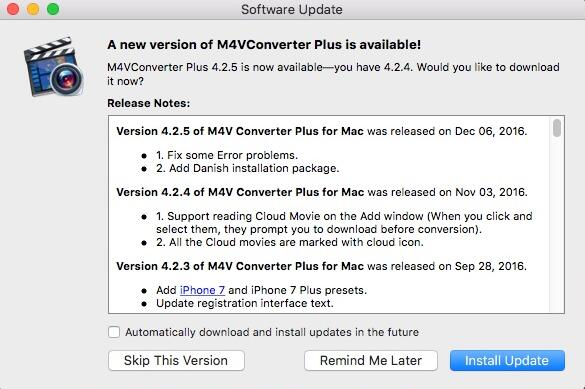This screenshot has height=389, width=585.
Task: Minimize the window with the yellow button
Action: [x=33, y=9]
